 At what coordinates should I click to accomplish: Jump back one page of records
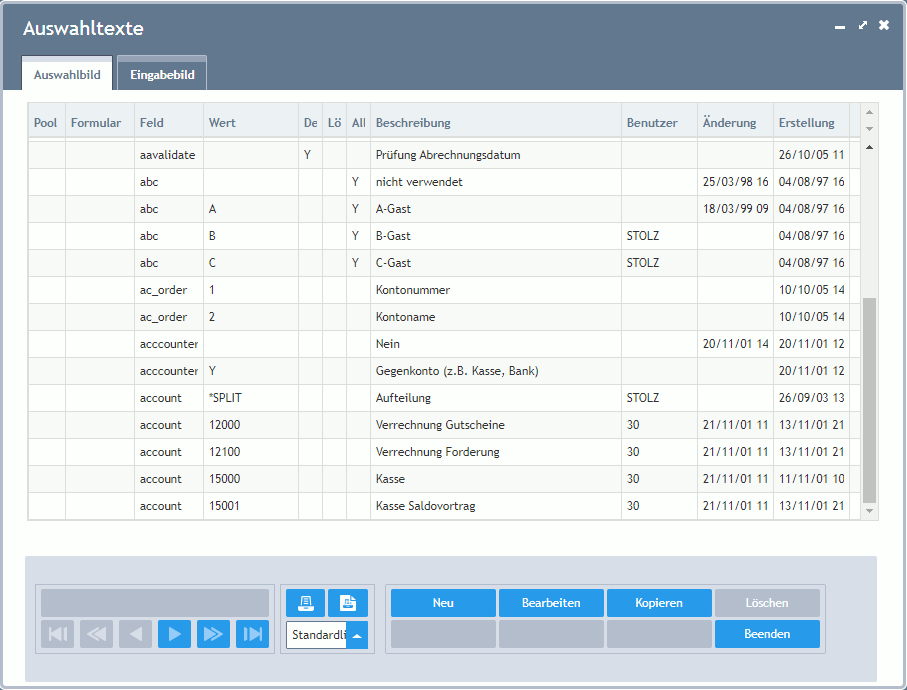[x=97, y=634]
